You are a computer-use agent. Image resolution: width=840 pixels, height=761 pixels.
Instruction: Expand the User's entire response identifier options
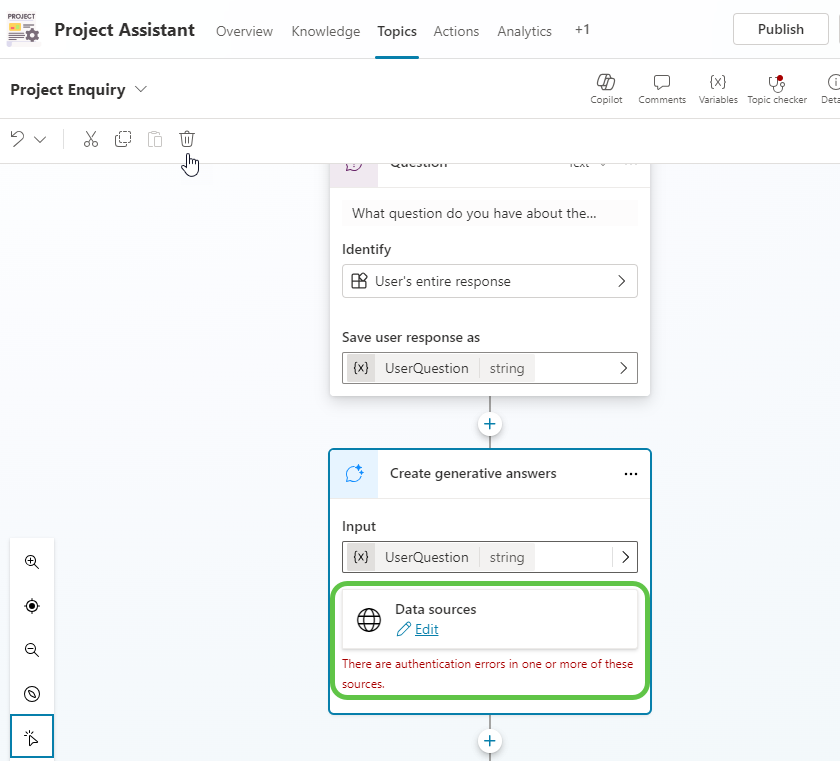click(622, 281)
